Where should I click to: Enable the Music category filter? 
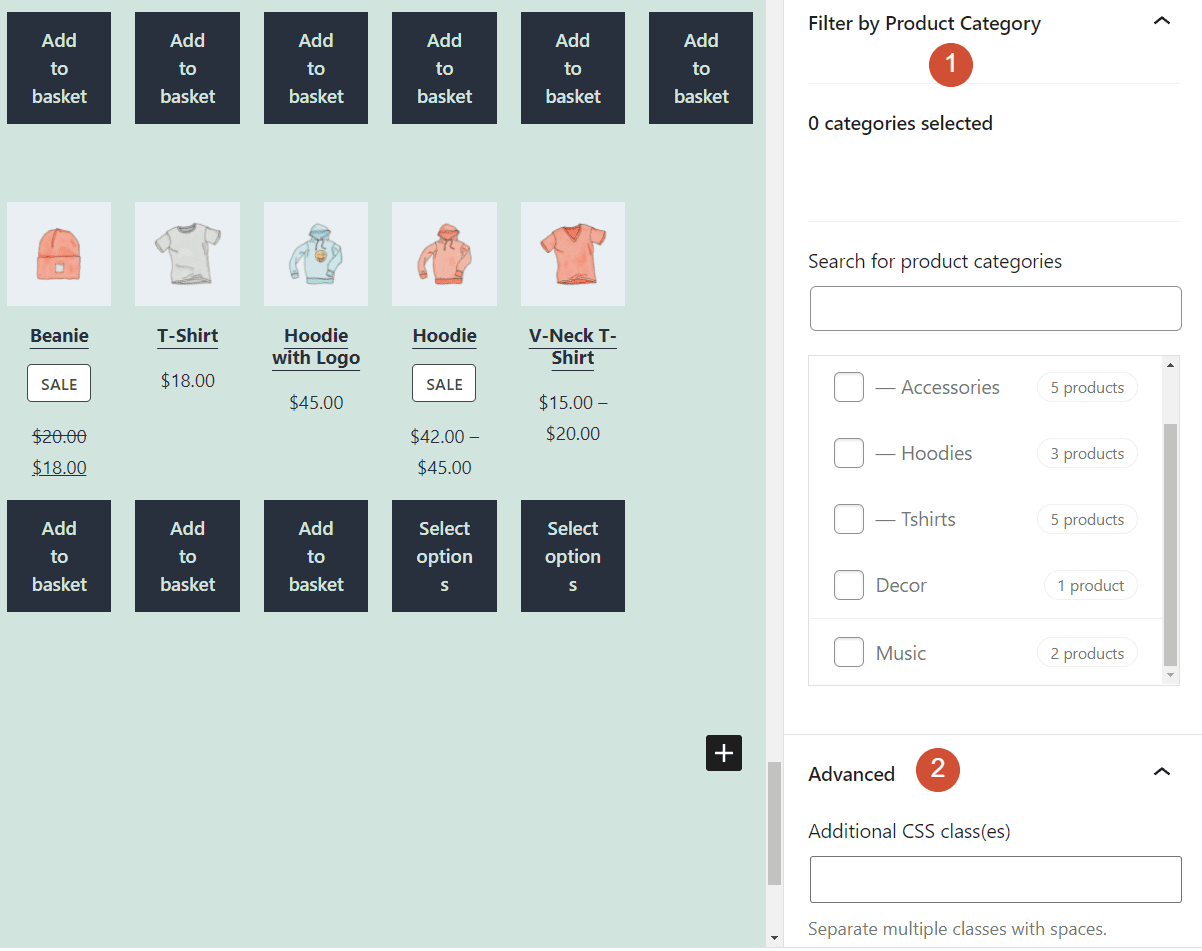pos(848,652)
